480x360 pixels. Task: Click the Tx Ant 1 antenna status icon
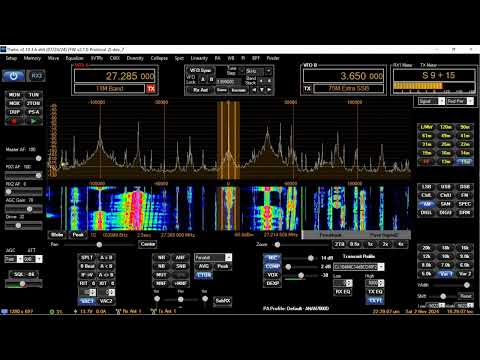[x=153, y=311]
